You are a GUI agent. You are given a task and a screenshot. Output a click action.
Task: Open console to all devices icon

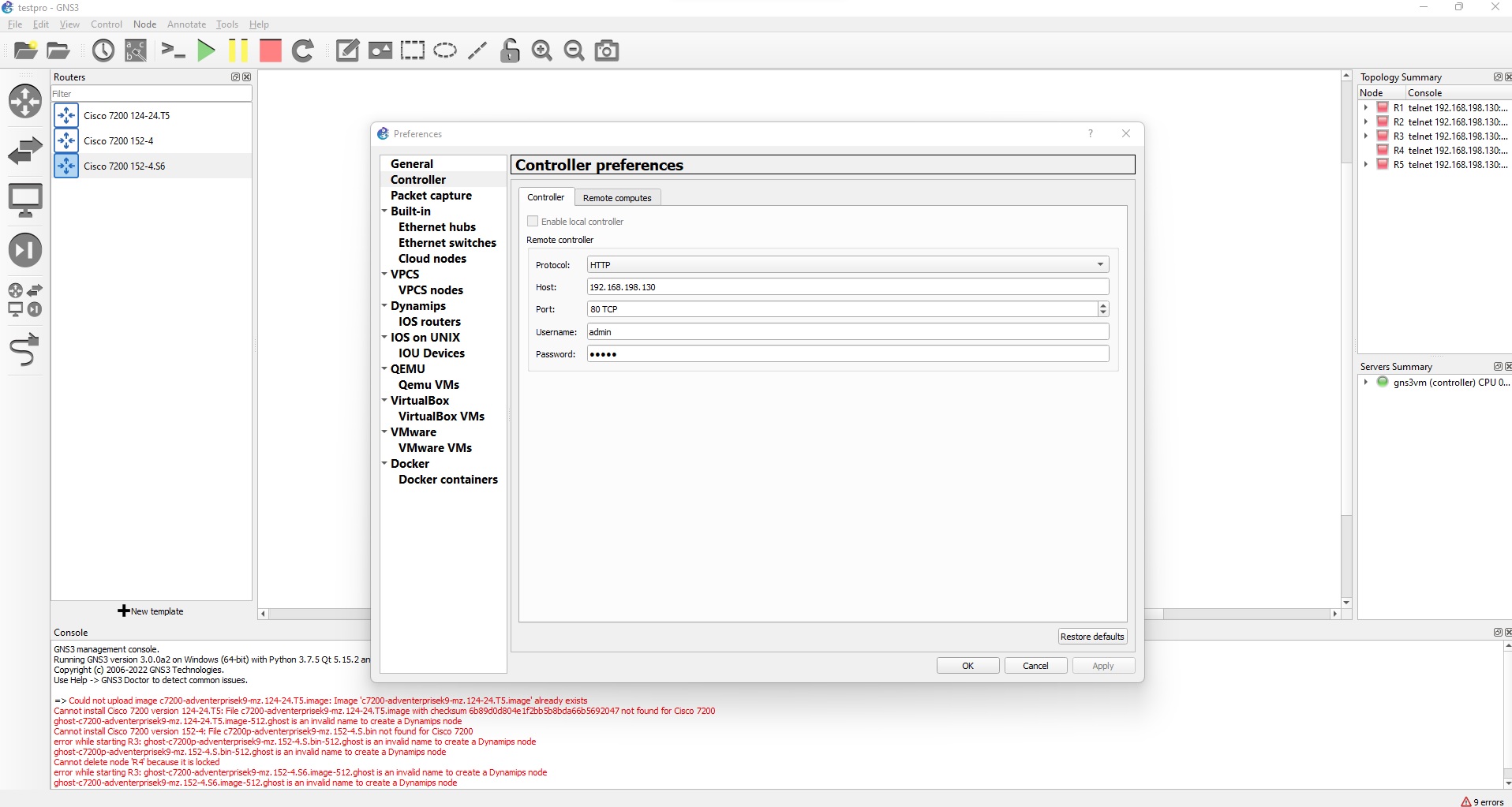pyautogui.click(x=173, y=50)
